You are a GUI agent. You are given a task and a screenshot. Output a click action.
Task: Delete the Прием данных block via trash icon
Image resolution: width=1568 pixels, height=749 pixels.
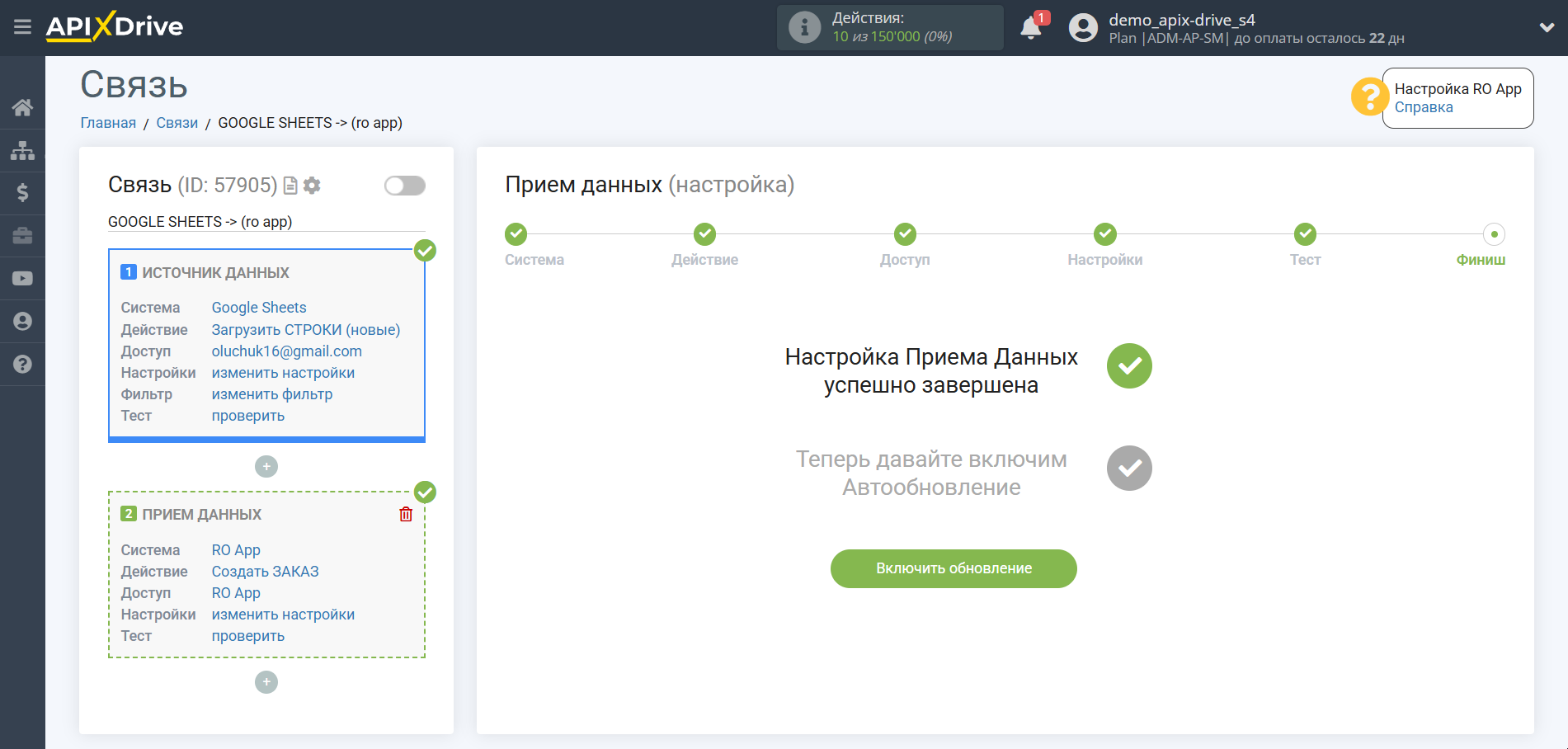(405, 514)
